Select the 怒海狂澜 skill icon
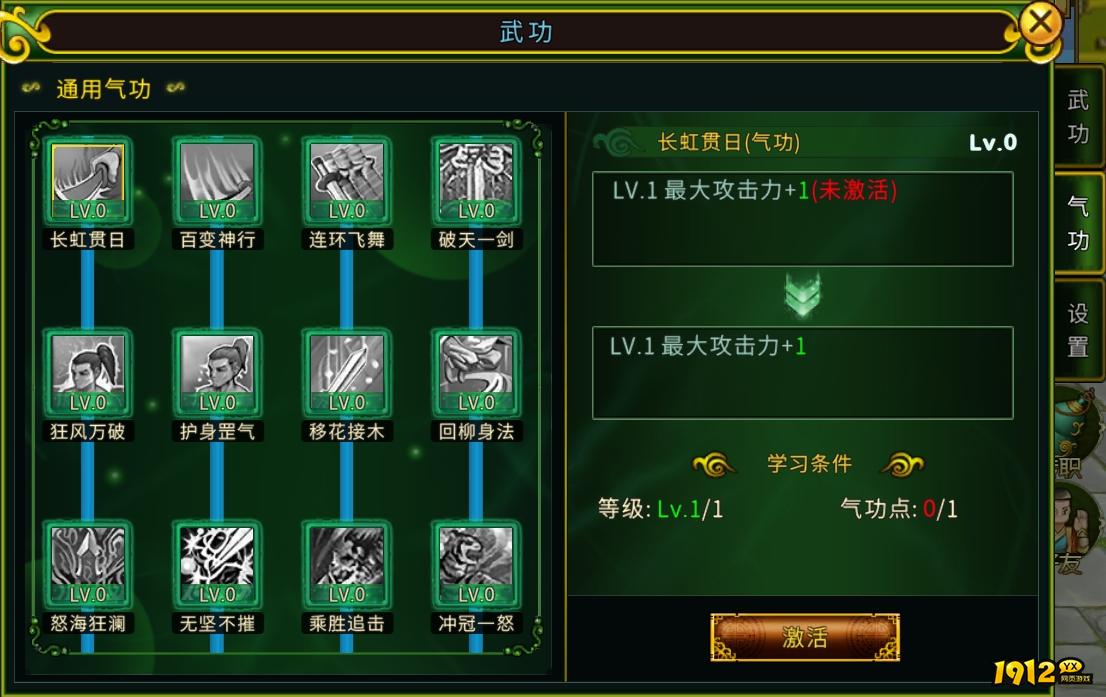 (87, 565)
